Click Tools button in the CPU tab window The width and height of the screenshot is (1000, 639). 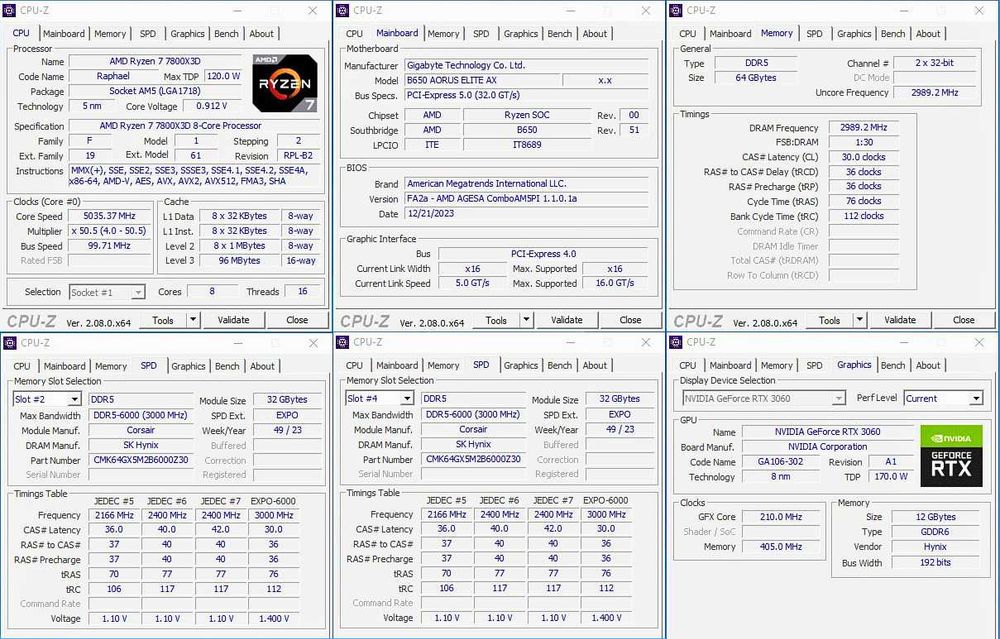(x=163, y=320)
